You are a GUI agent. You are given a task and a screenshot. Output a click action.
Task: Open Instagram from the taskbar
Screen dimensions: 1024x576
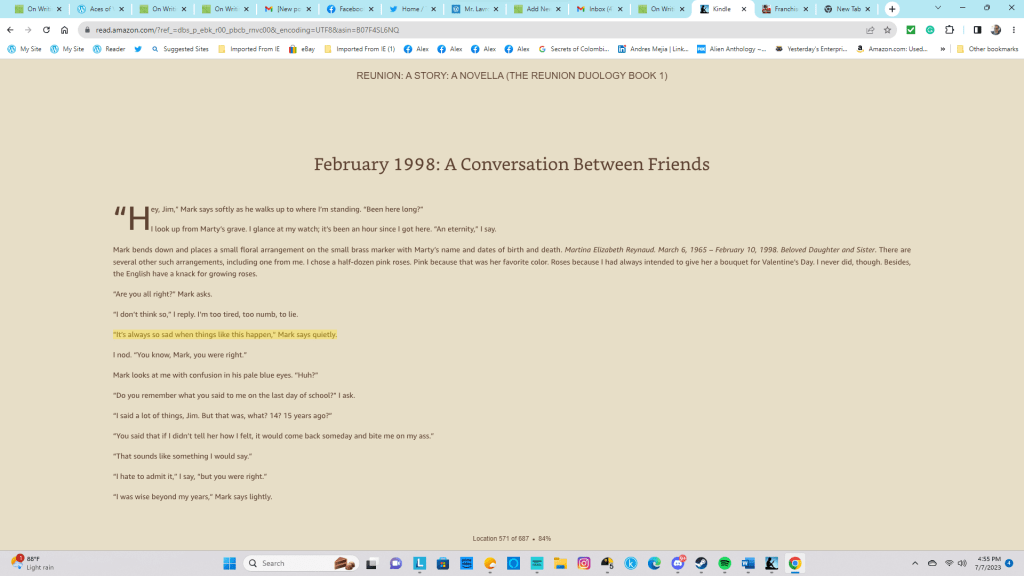point(584,563)
